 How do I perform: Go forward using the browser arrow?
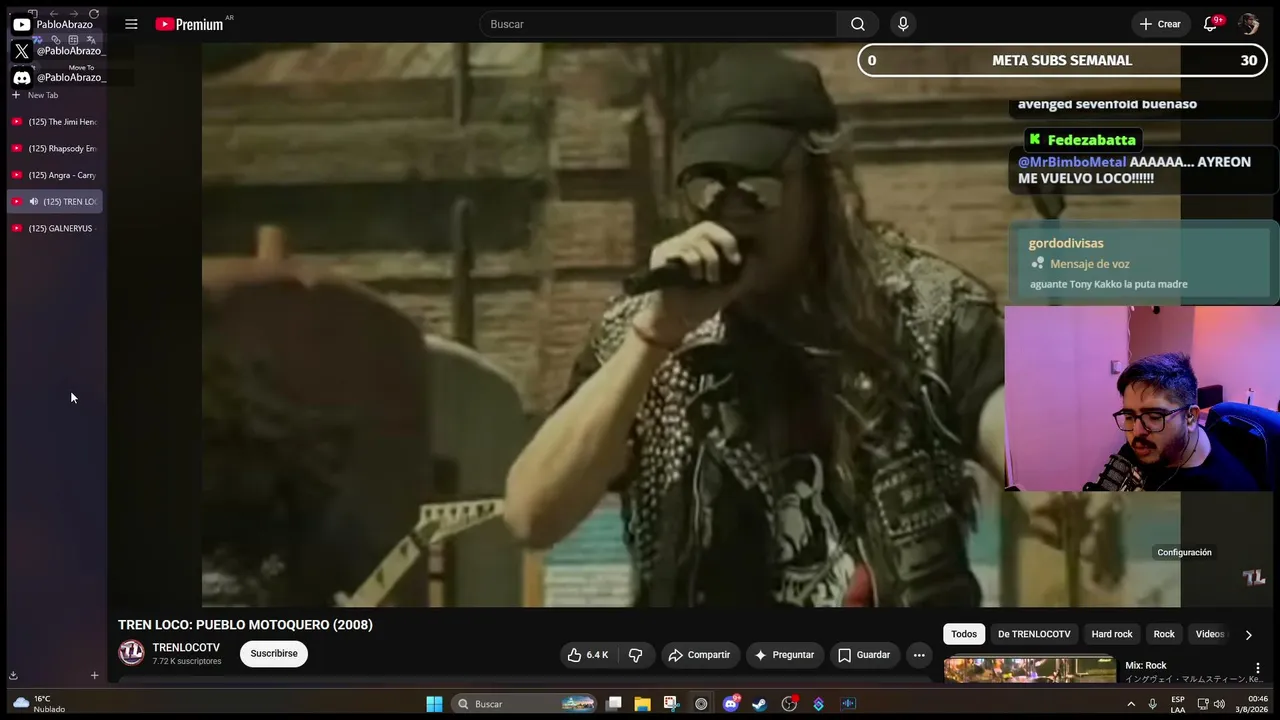click(x=73, y=14)
